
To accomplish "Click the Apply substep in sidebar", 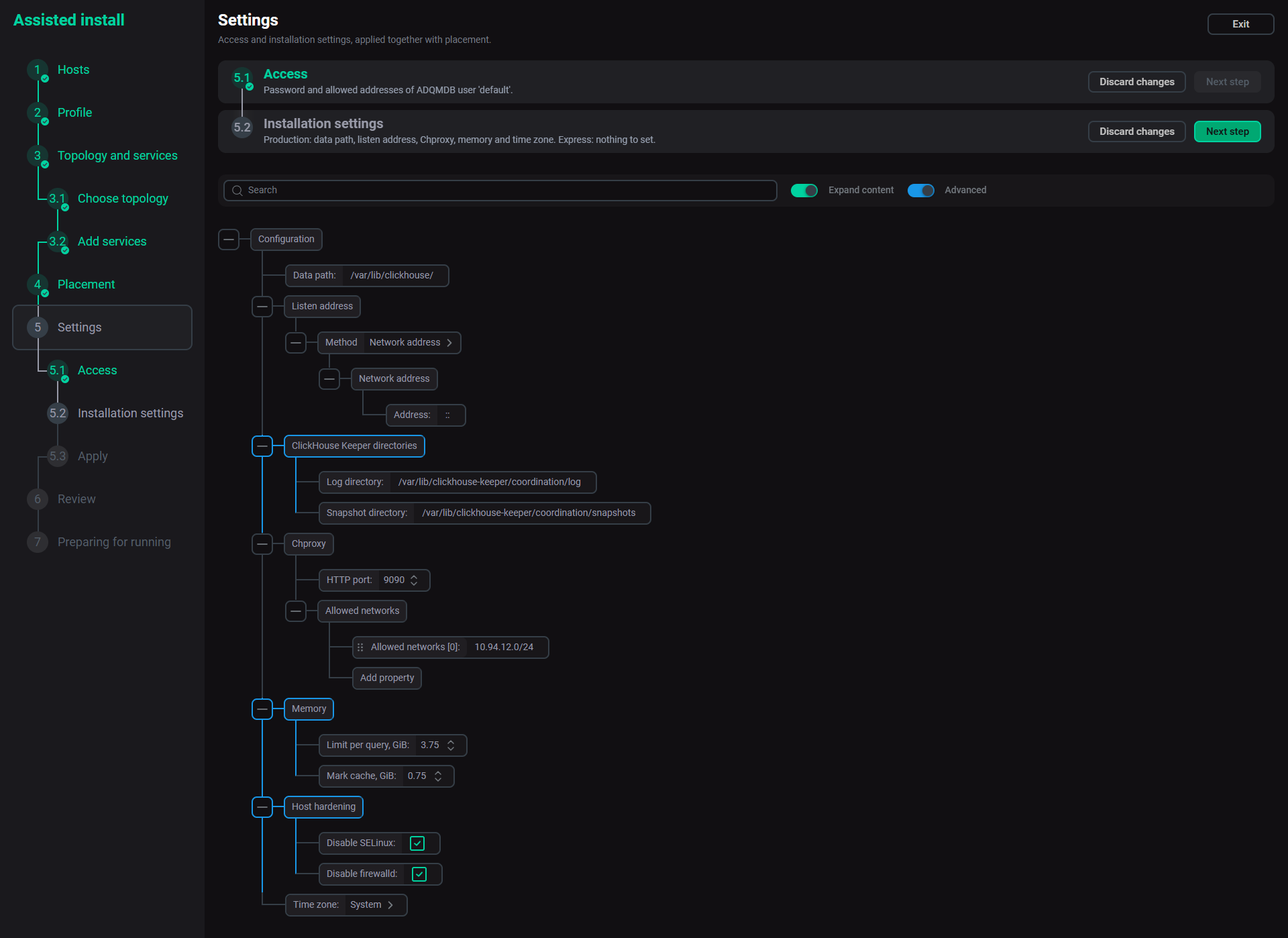I will [93, 456].
